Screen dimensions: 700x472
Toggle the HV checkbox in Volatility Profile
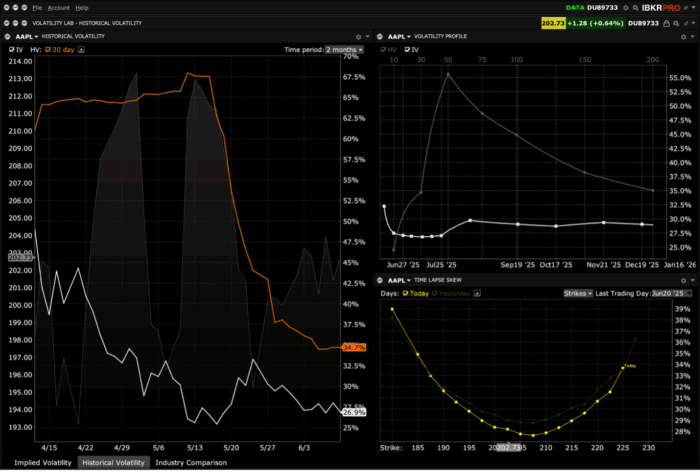[383, 50]
